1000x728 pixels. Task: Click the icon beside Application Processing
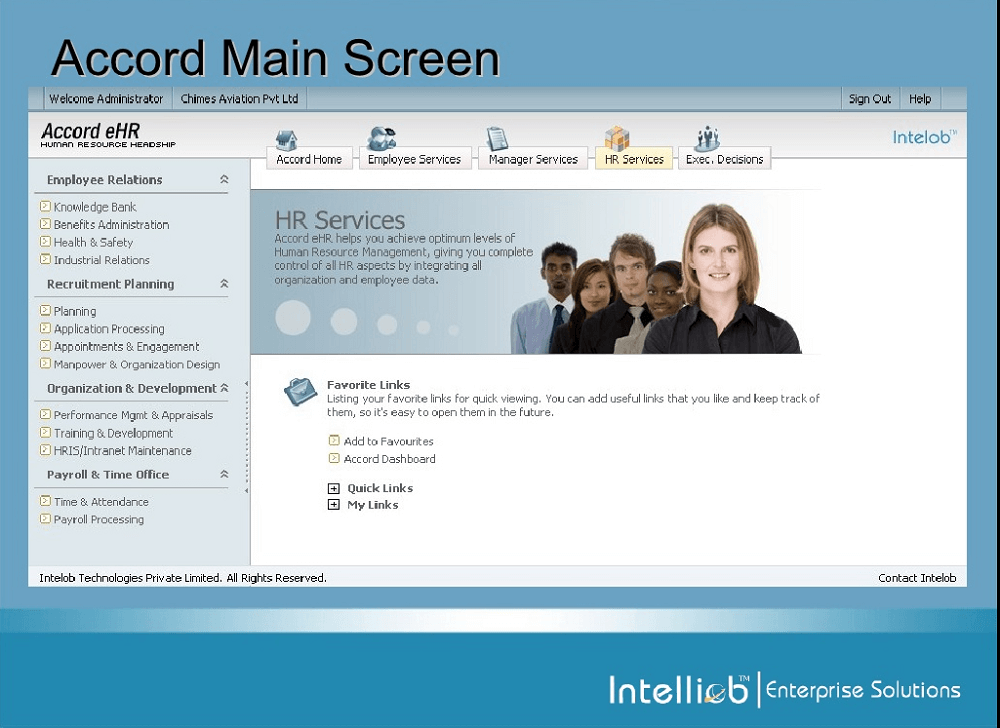click(x=45, y=328)
